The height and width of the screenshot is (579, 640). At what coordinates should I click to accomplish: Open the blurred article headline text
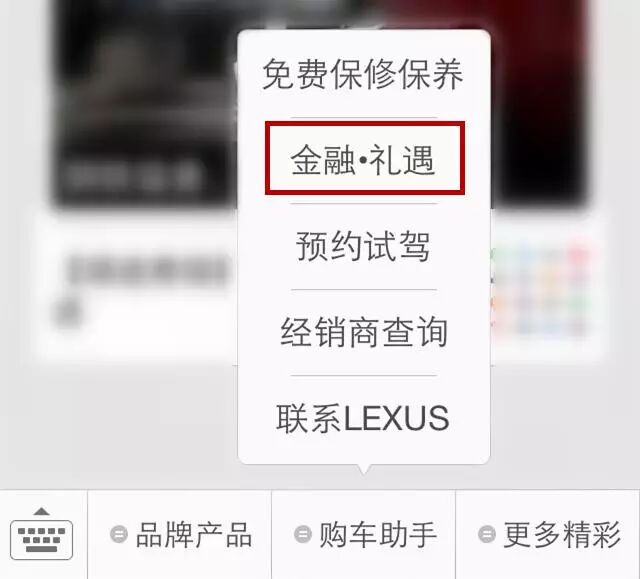pos(148,269)
